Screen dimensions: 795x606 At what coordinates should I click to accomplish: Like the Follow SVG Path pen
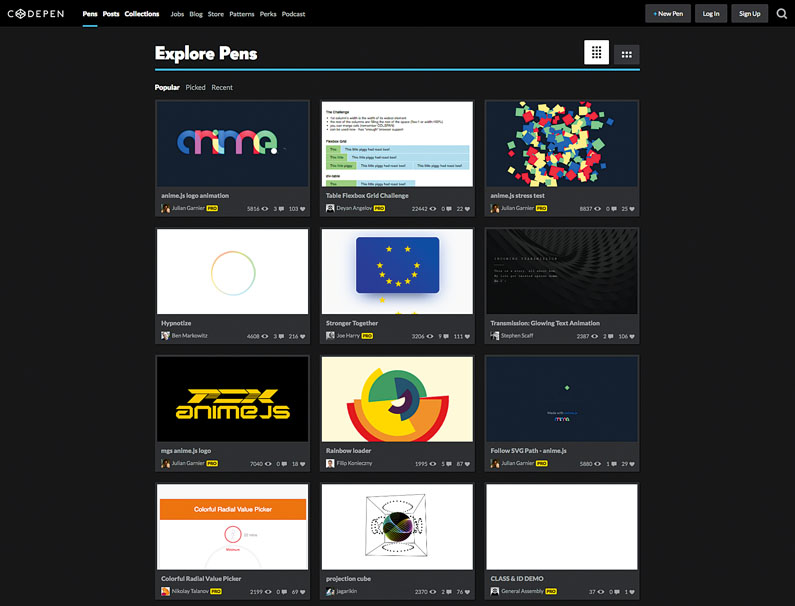click(632, 464)
